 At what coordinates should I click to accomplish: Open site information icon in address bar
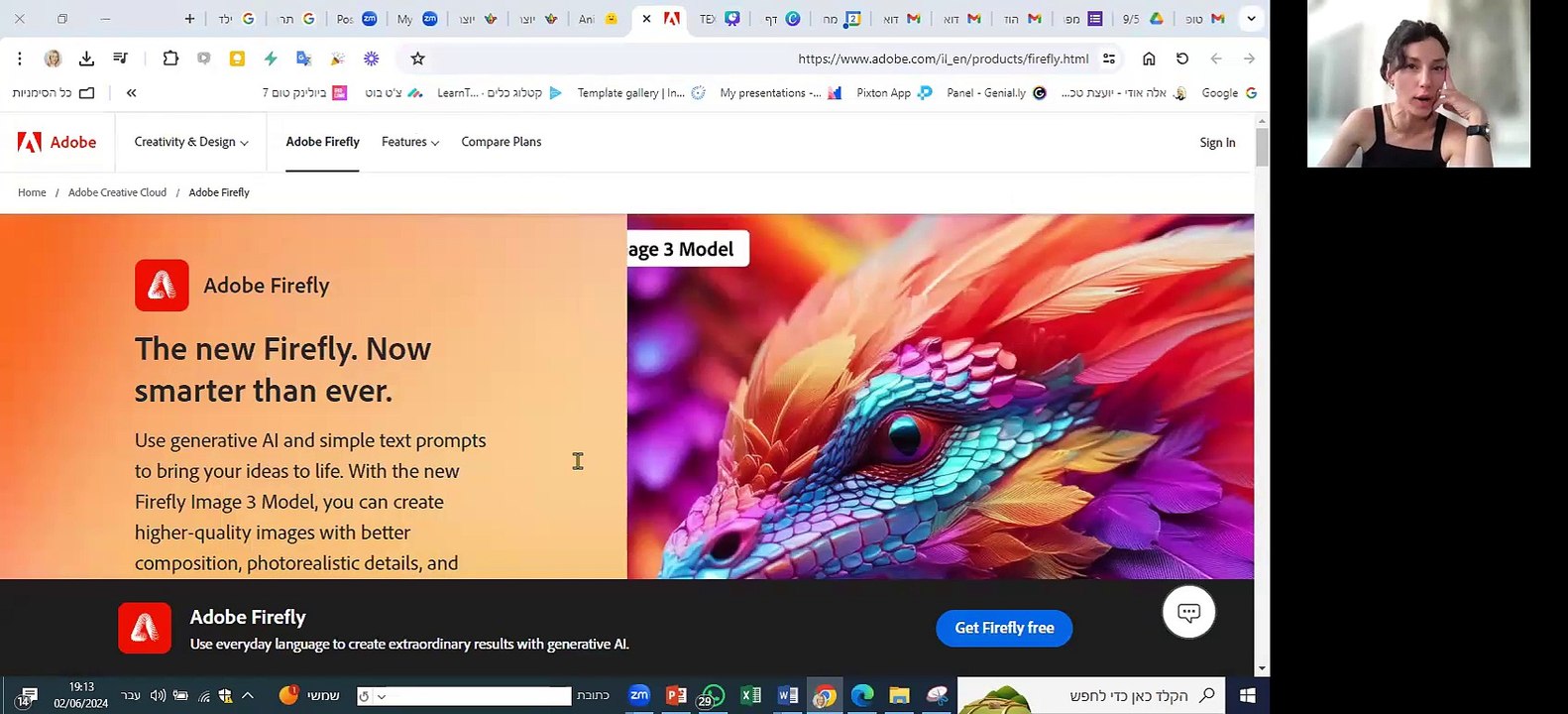tap(1109, 59)
